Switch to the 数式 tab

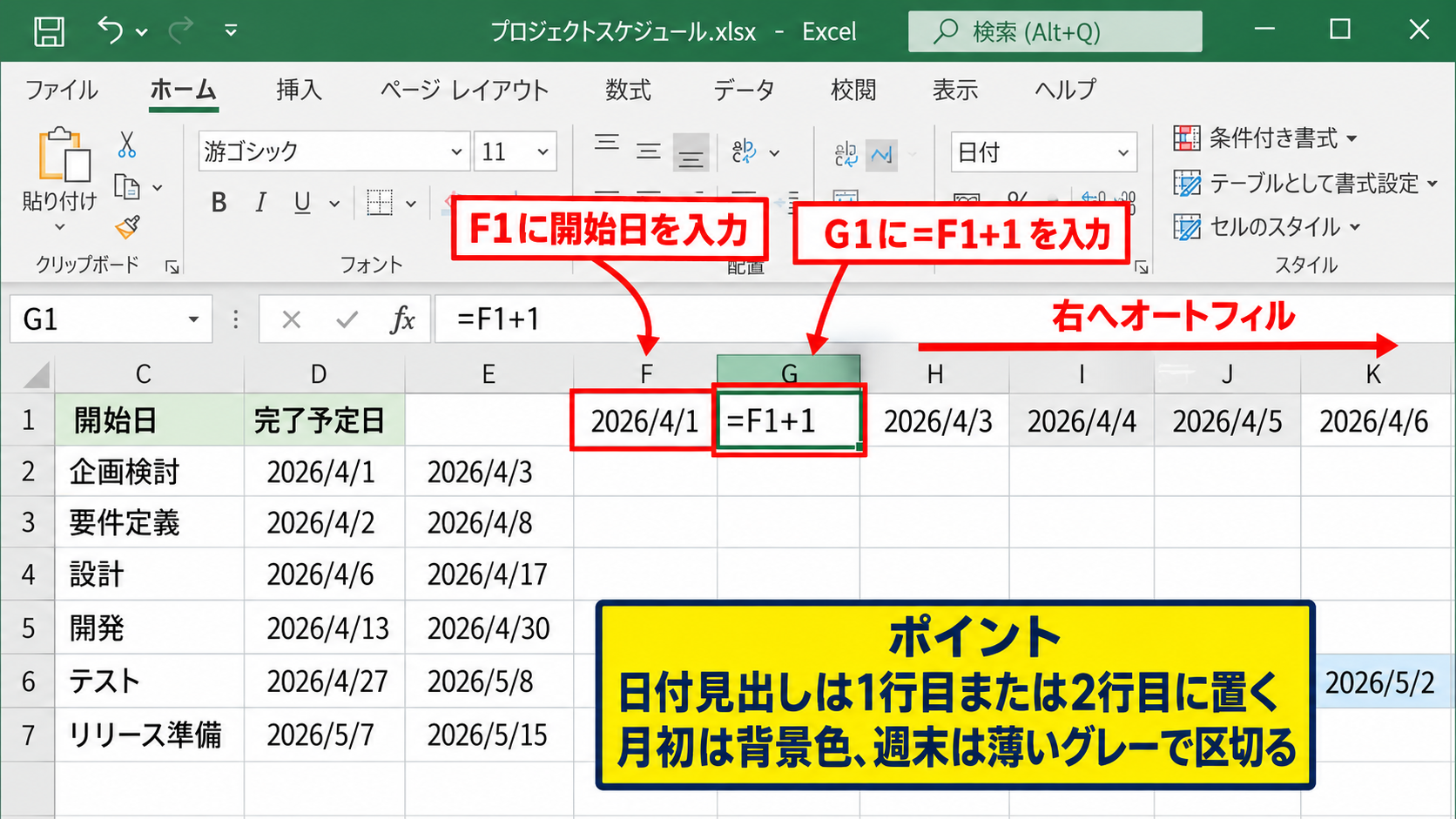click(x=628, y=91)
